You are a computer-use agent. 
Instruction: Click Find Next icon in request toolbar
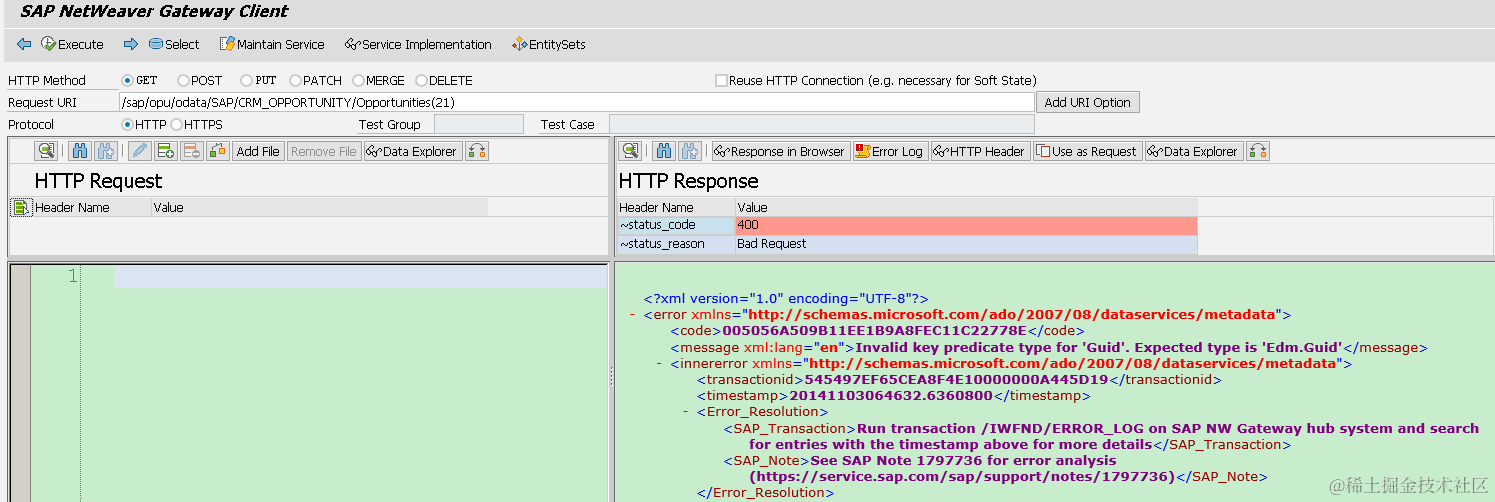(x=104, y=151)
